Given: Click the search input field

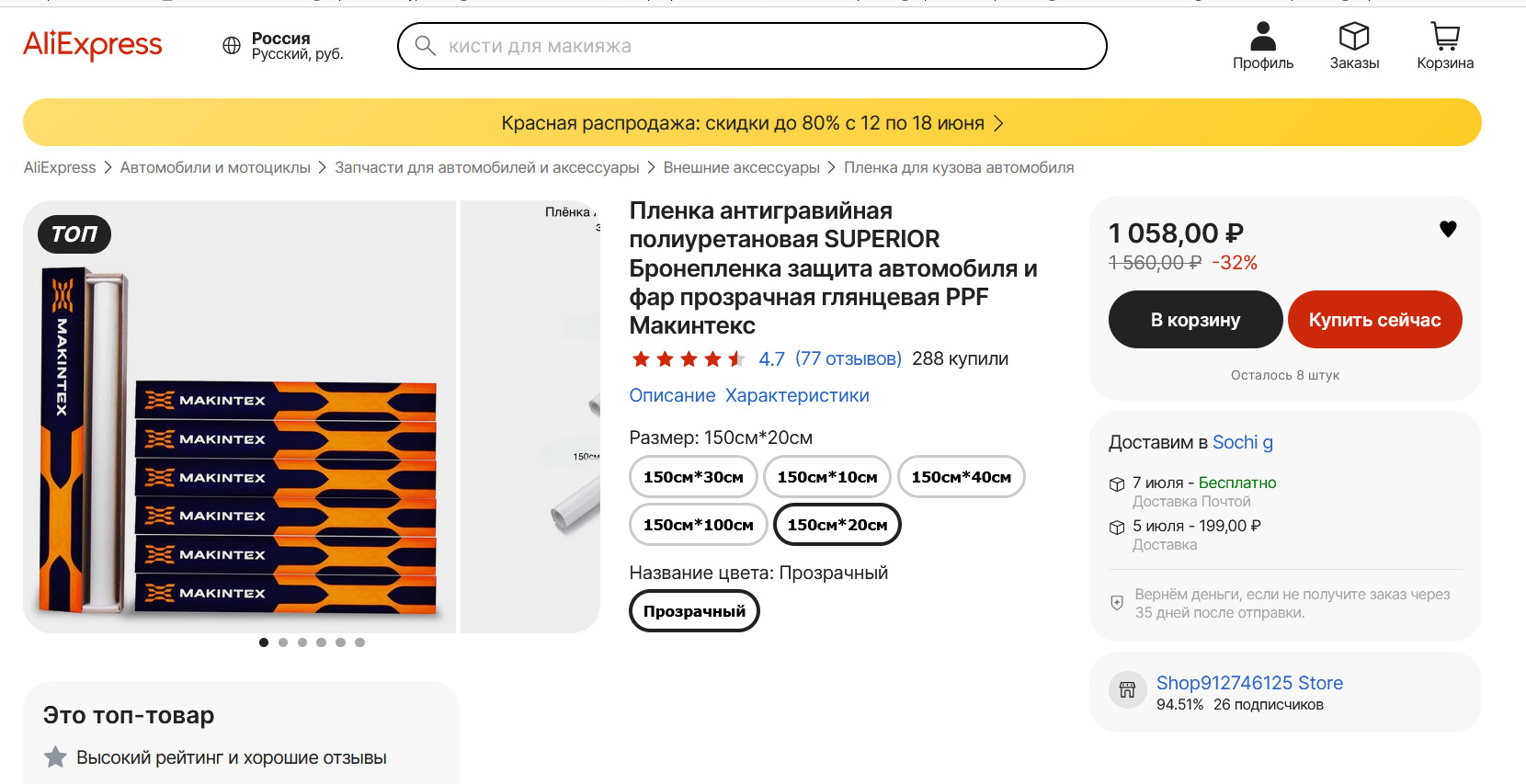Looking at the screenshot, I should 763,46.
